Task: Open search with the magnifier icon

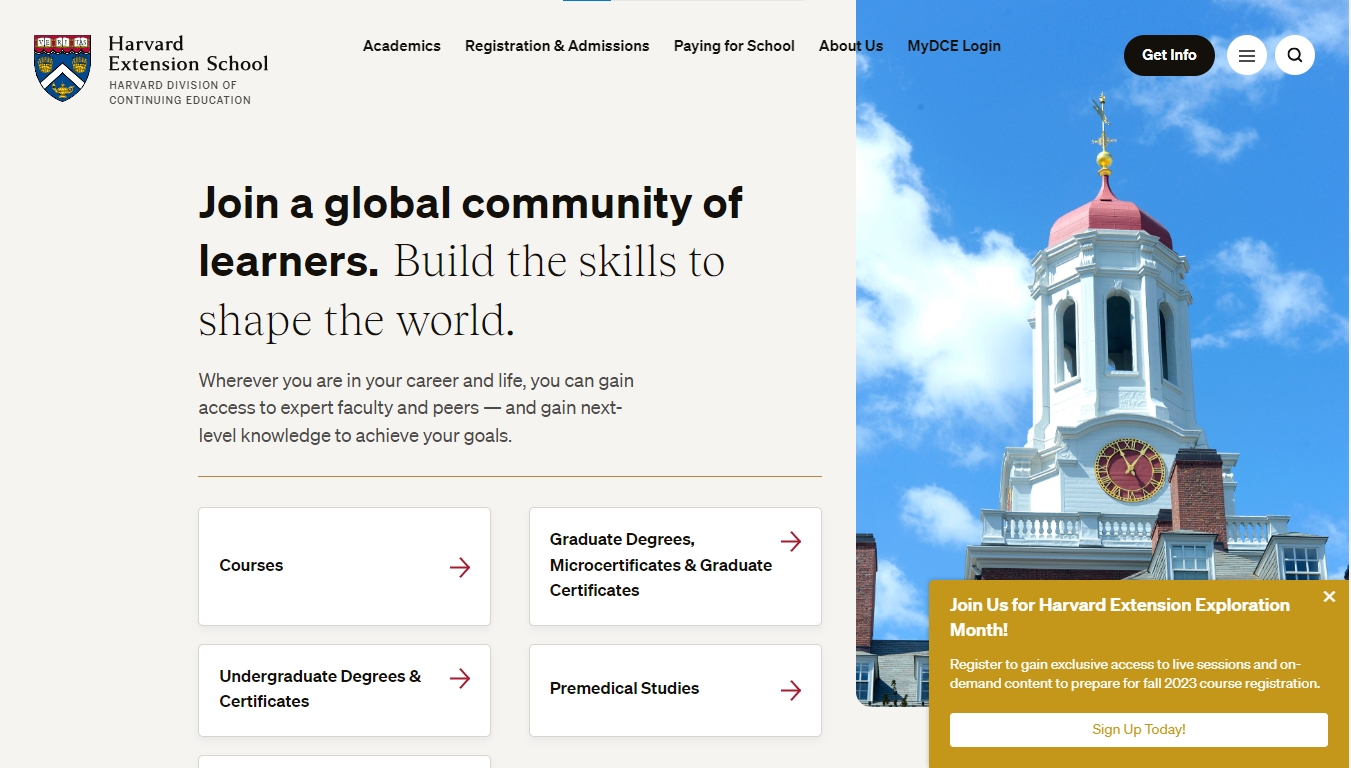Action: pos(1295,56)
